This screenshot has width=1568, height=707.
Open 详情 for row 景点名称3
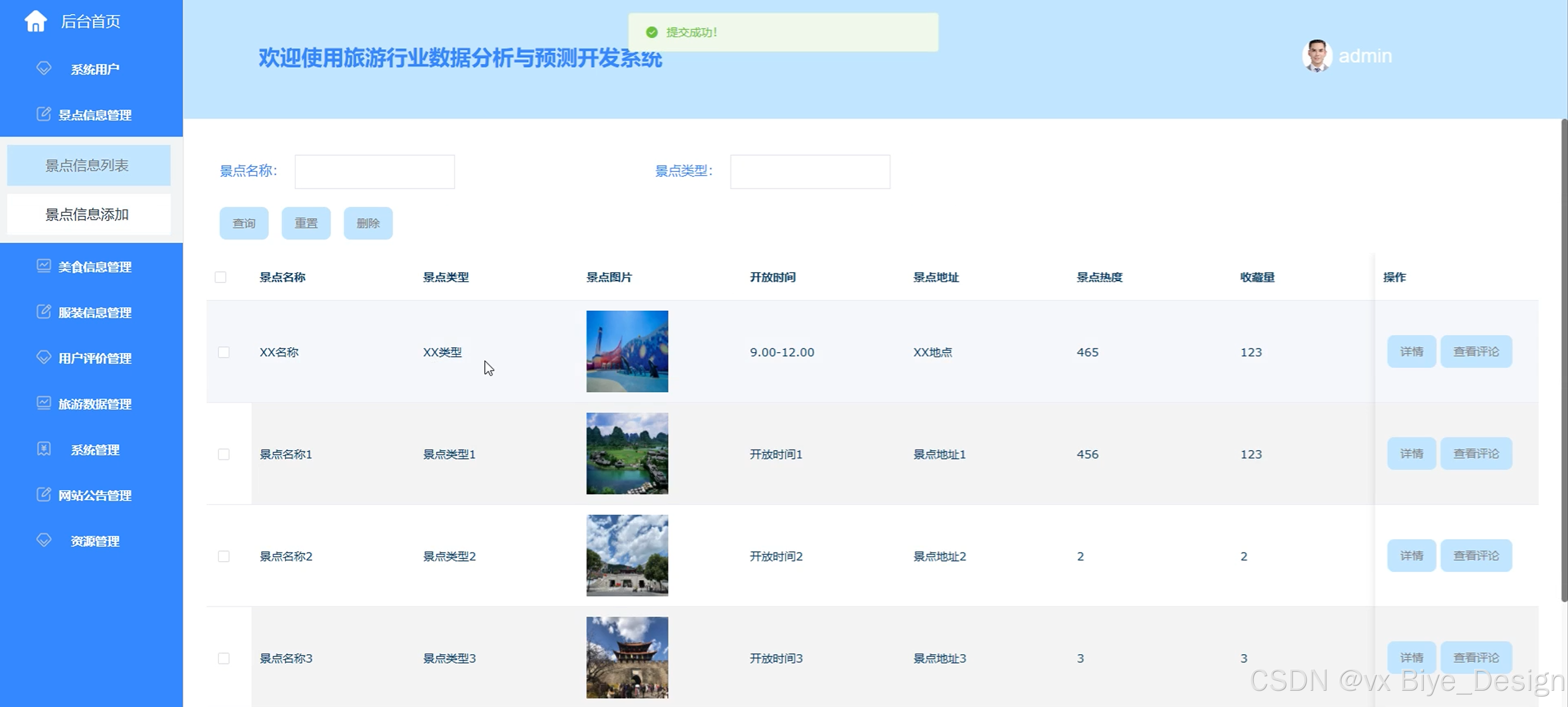(x=1412, y=657)
